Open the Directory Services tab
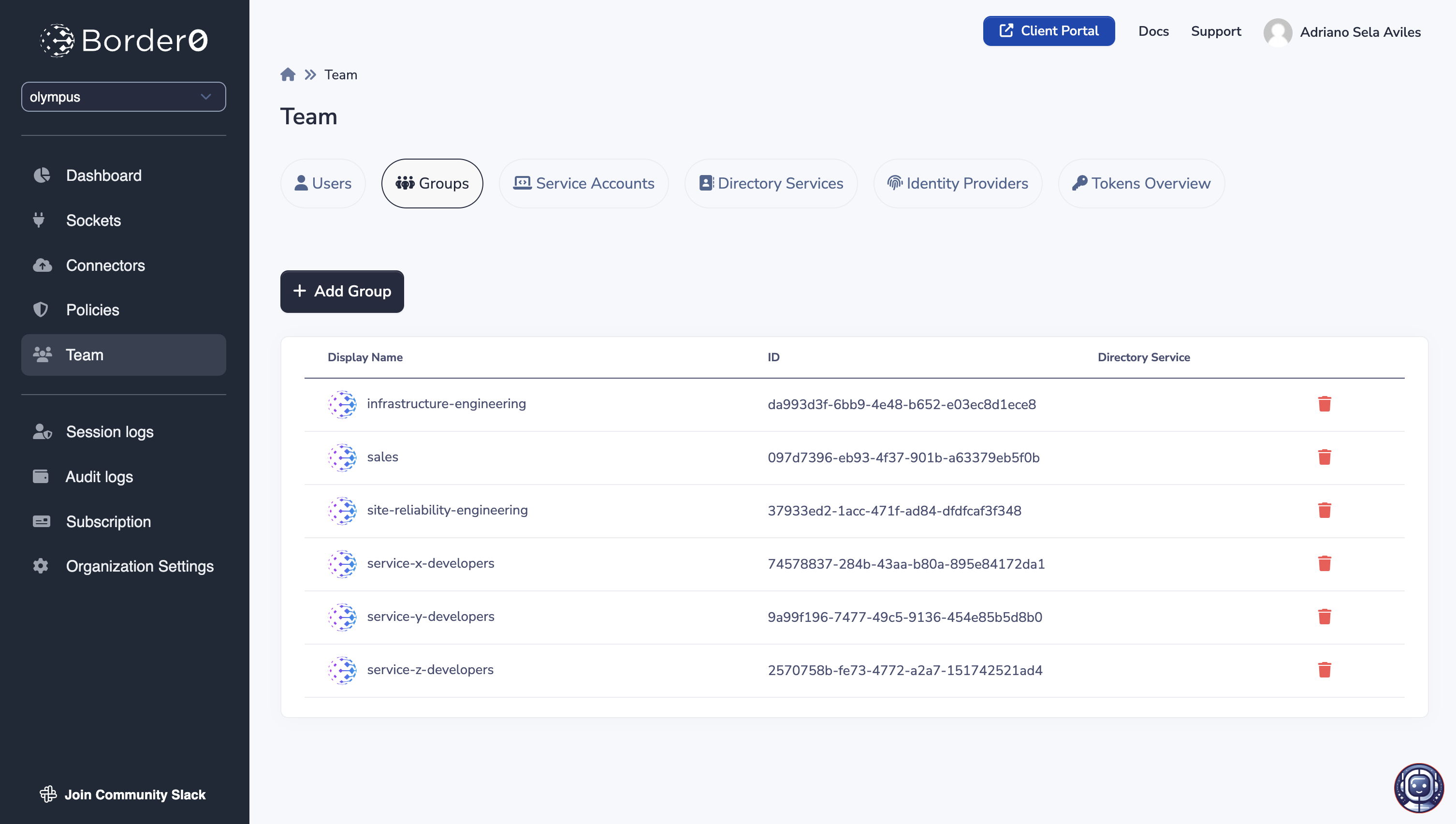Image resolution: width=1456 pixels, height=824 pixels. (780, 183)
